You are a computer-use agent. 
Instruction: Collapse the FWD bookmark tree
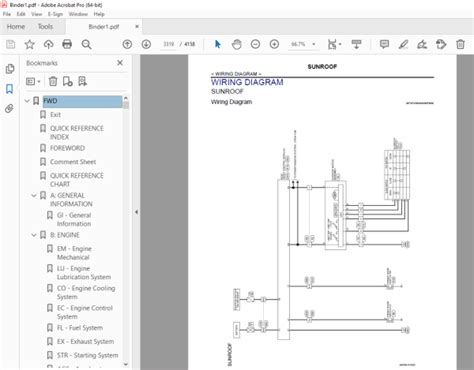[x=27, y=101]
